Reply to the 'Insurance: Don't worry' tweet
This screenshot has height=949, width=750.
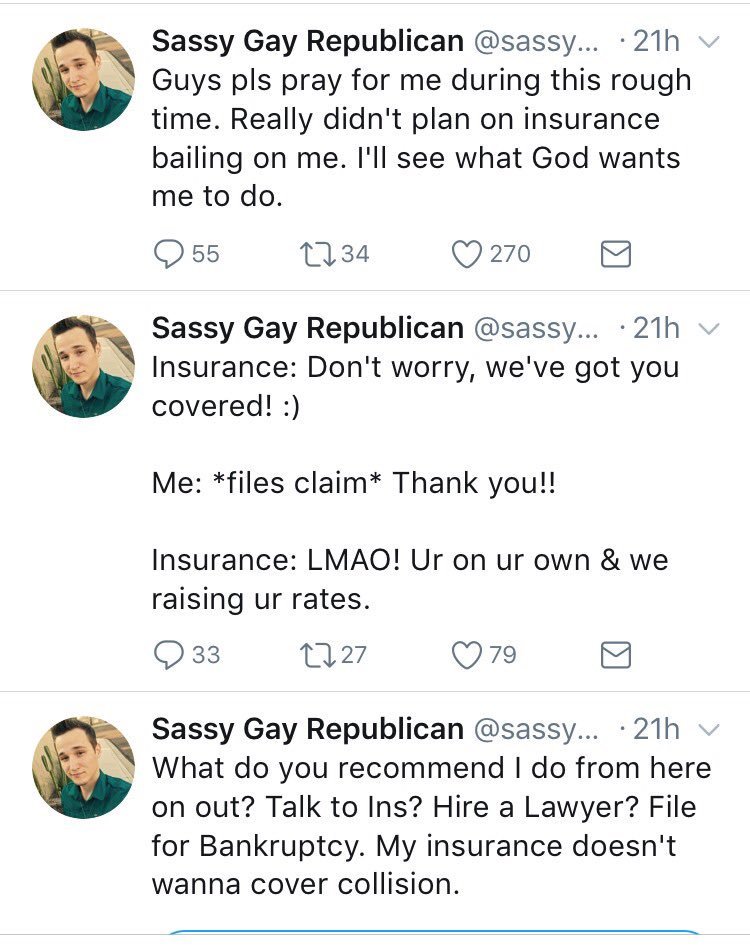tap(168, 654)
